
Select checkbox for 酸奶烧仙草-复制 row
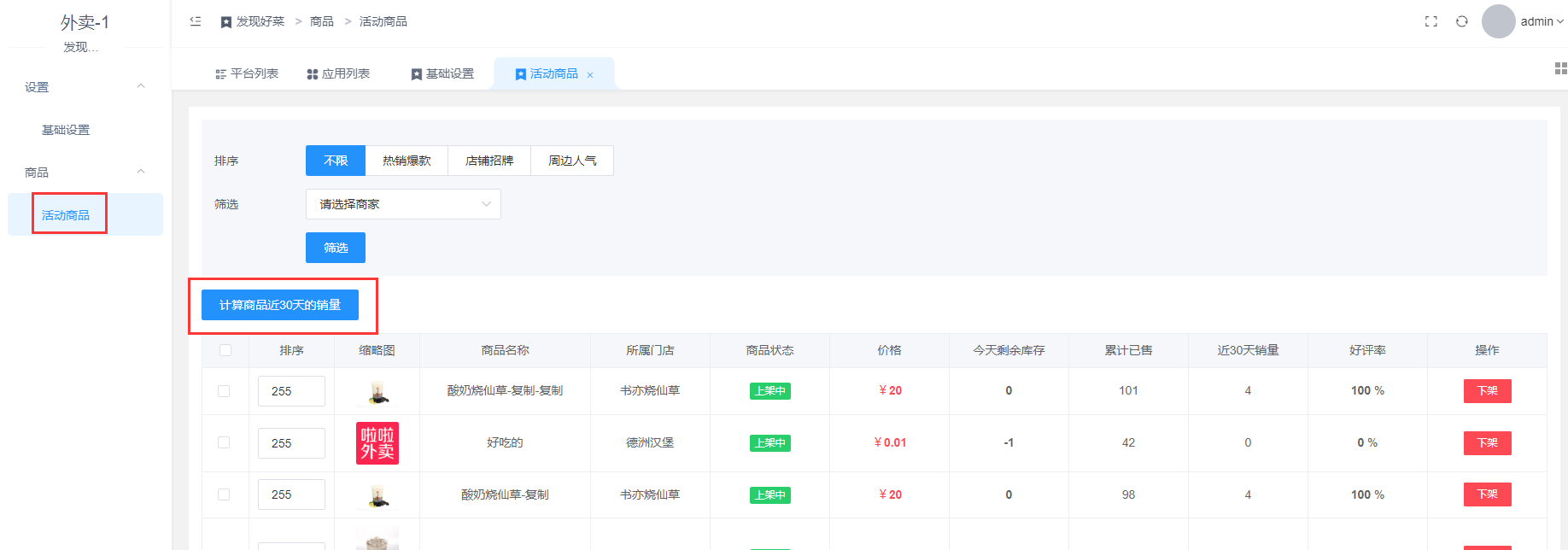(x=224, y=494)
